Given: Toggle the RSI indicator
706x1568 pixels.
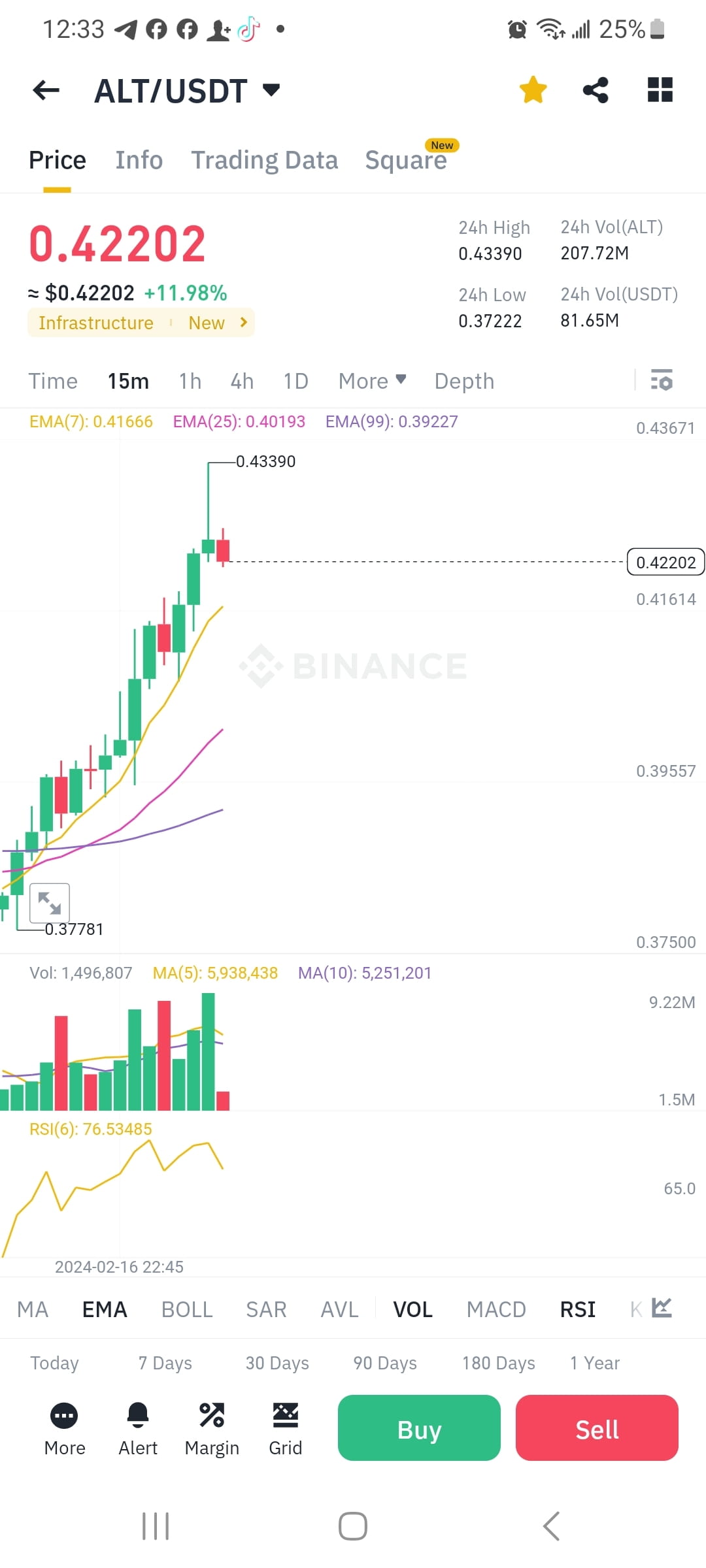Looking at the screenshot, I should coord(577,1309).
